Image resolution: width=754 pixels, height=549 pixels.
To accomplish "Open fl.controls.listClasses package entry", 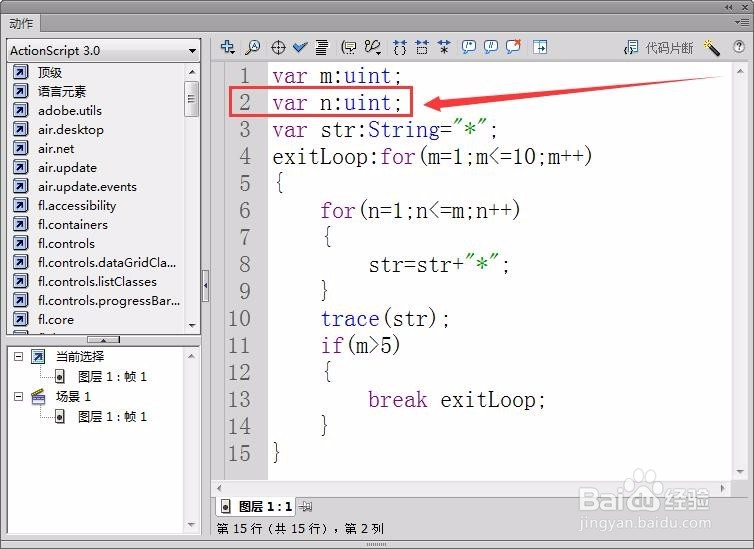I will [x=97, y=282].
